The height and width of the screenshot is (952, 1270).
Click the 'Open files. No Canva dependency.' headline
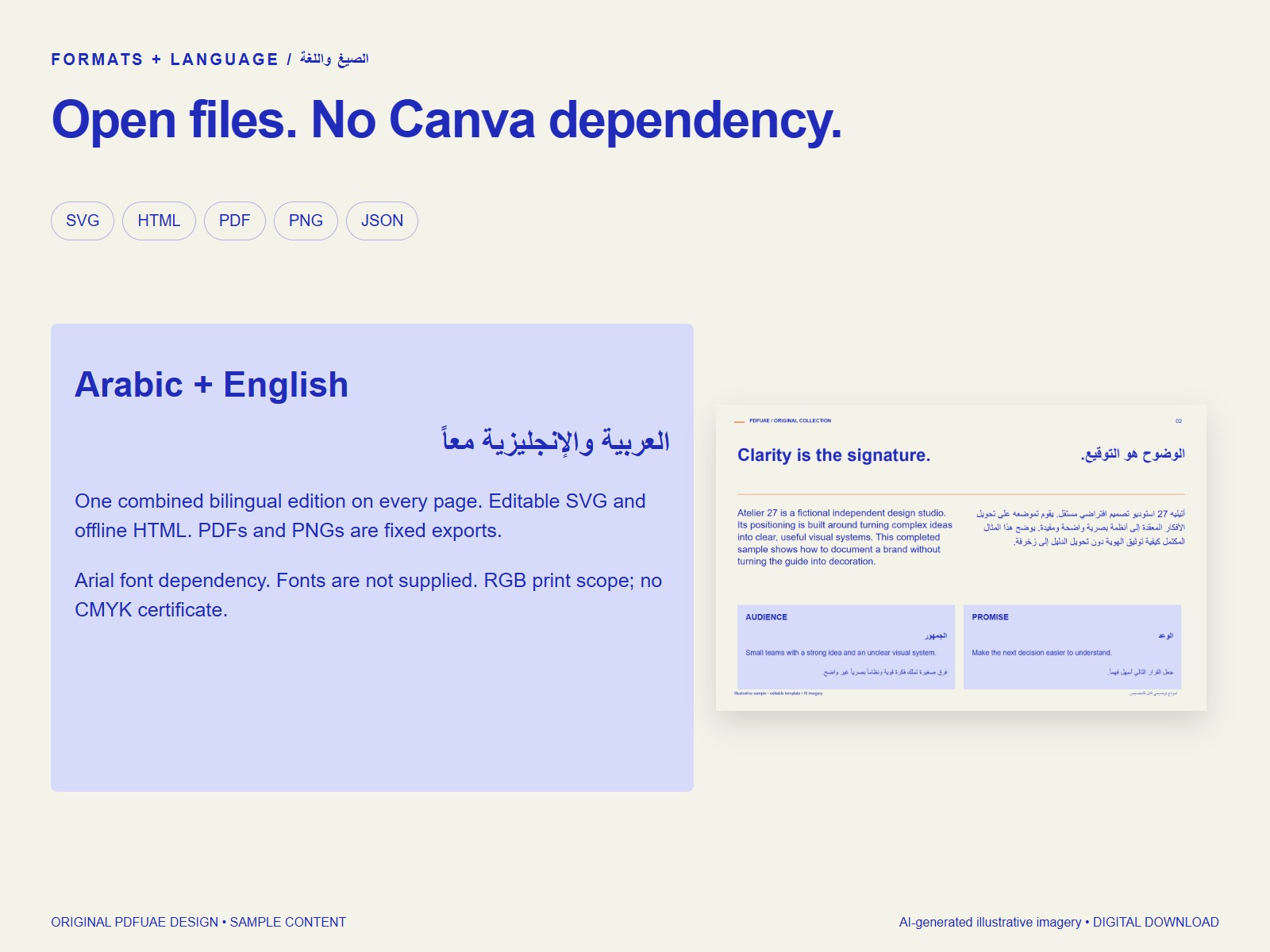(x=447, y=121)
